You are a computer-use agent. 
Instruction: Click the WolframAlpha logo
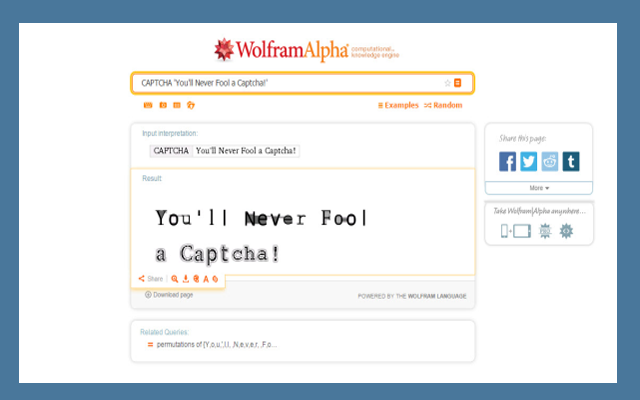[x=307, y=50]
